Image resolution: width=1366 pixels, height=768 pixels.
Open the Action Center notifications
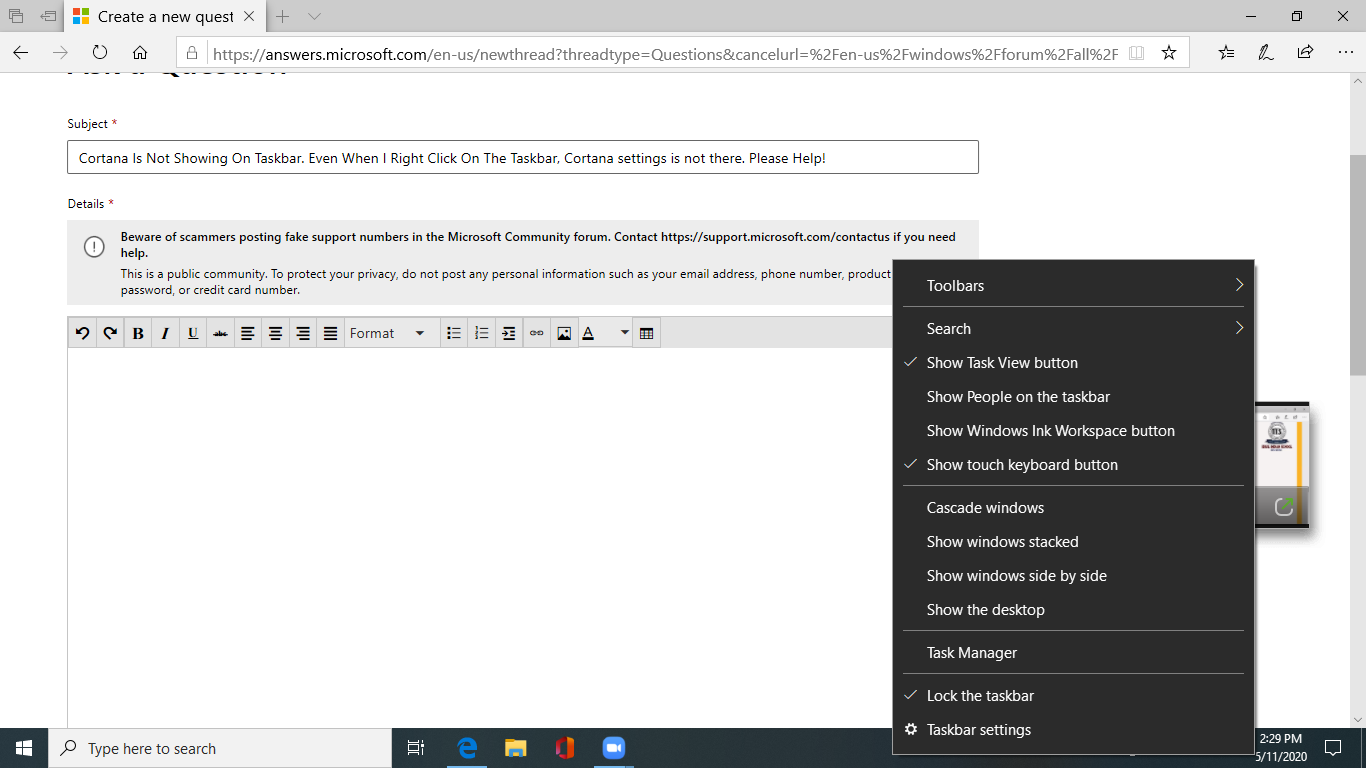click(1332, 748)
